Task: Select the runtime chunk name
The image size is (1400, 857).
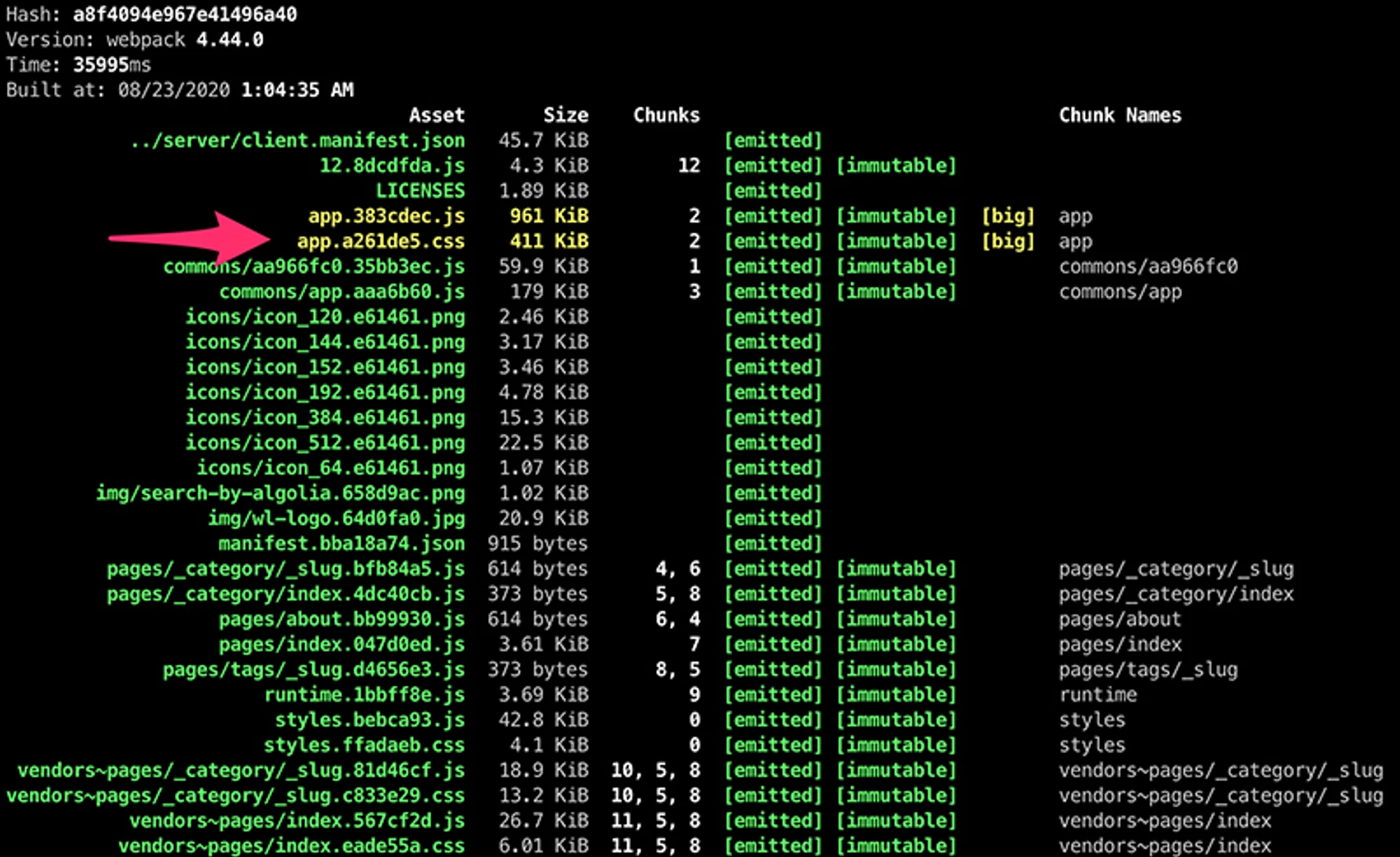Action: coord(1098,694)
